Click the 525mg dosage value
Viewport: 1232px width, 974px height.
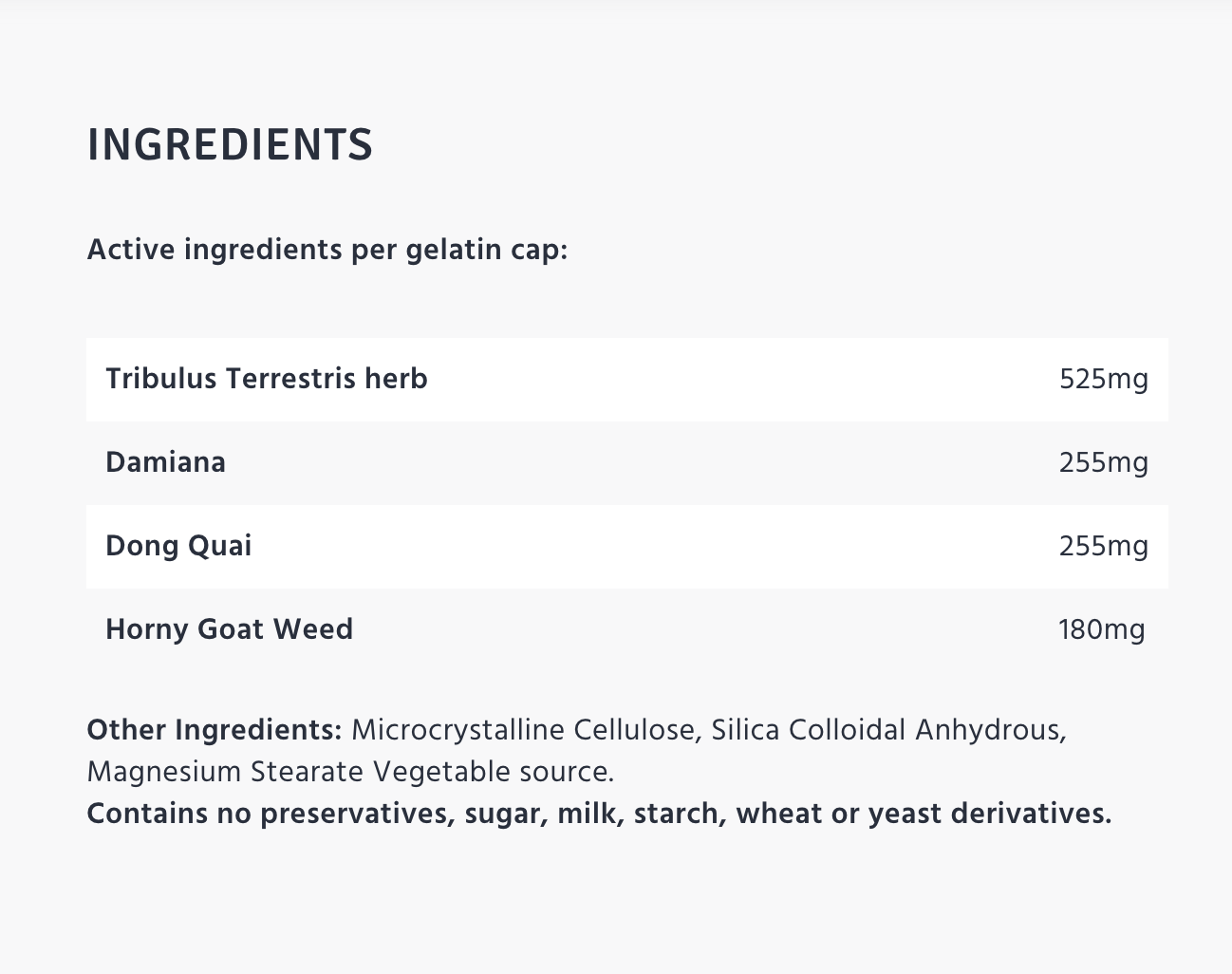point(1103,380)
